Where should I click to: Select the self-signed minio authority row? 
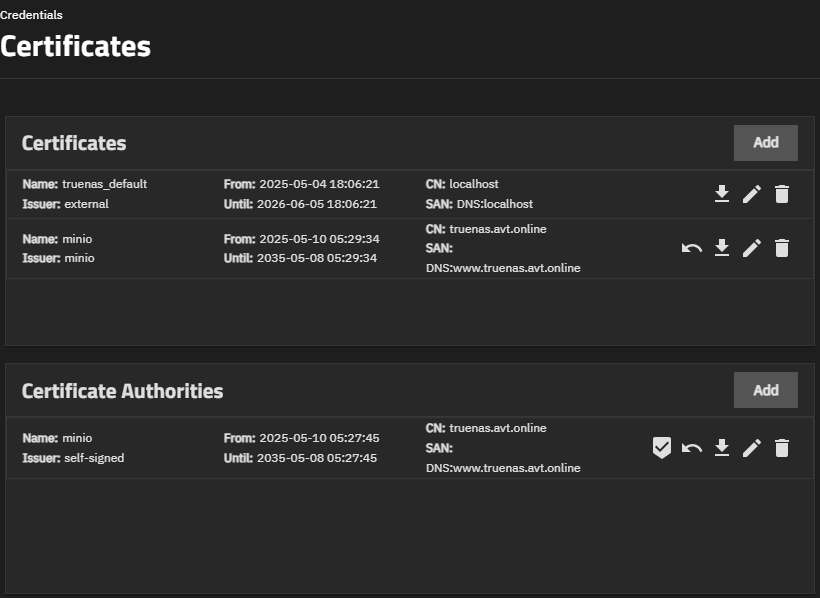pyautogui.click(x=410, y=448)
